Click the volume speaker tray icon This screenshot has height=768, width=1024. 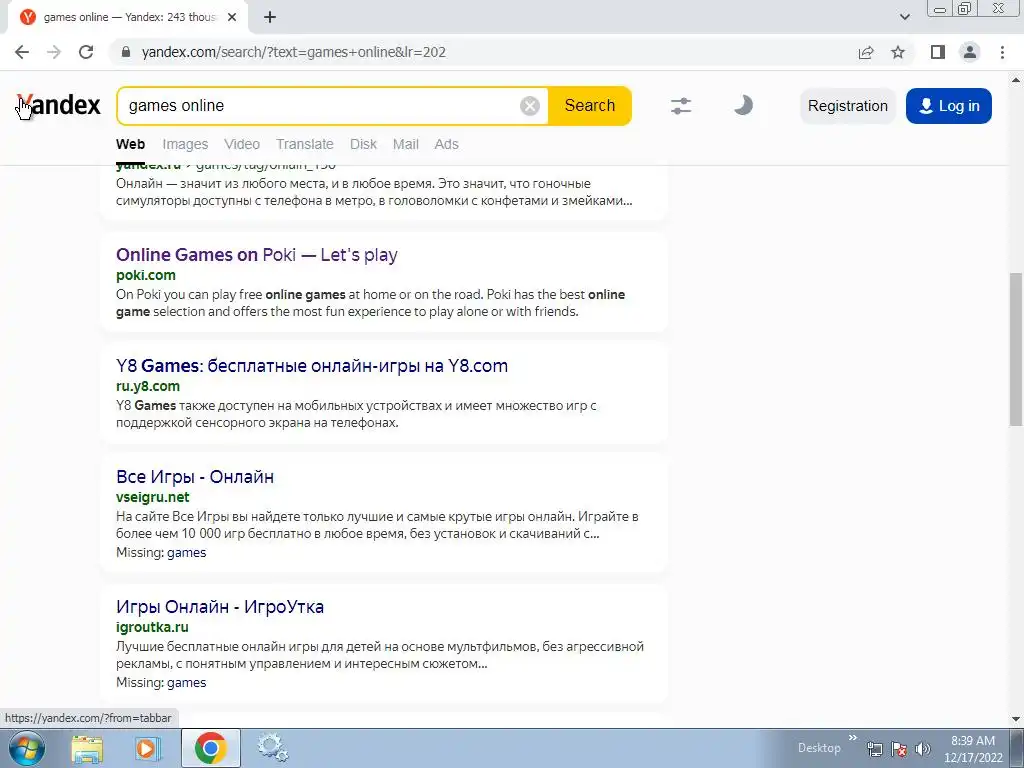(x=922, y=749)
